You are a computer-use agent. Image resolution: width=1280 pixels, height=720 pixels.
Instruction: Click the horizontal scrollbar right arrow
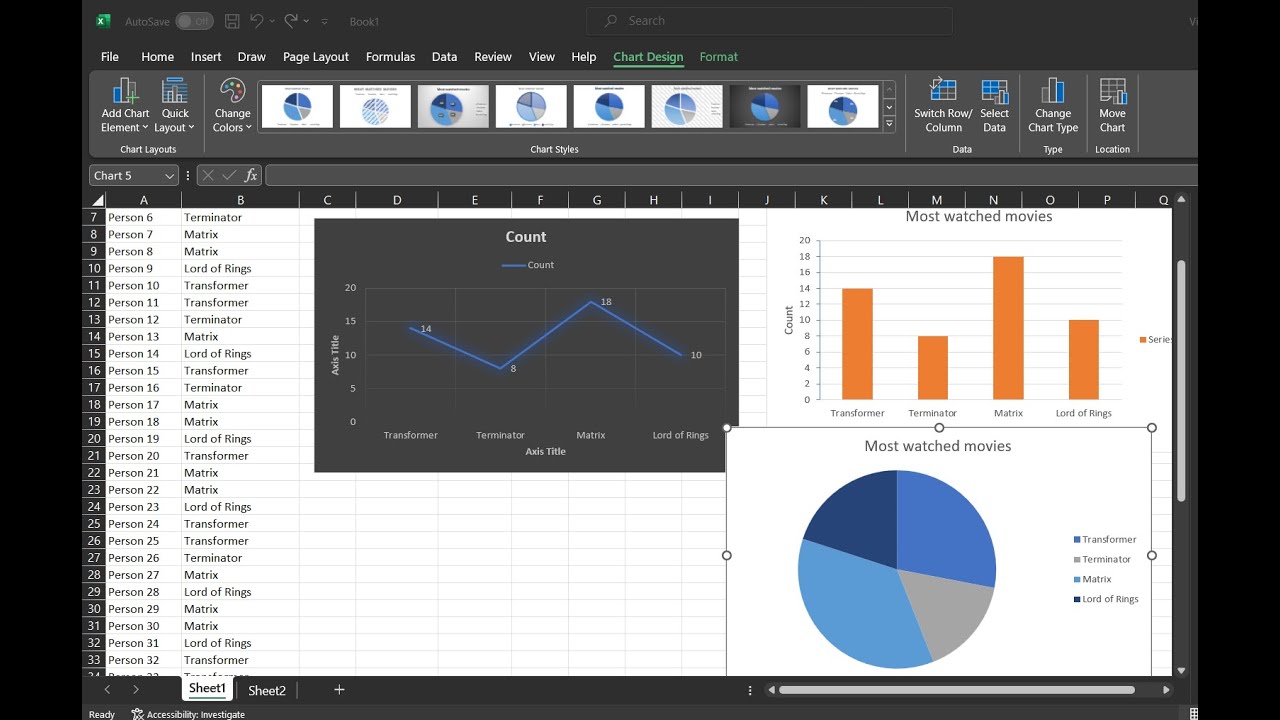click(1166, 690)
